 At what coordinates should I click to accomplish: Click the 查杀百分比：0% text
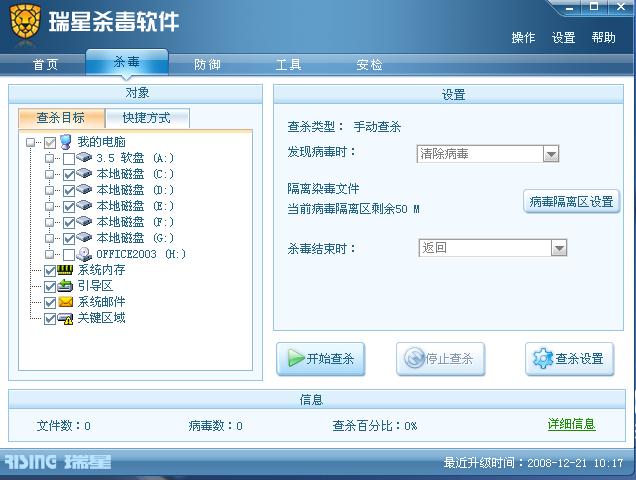click(374, 426)
